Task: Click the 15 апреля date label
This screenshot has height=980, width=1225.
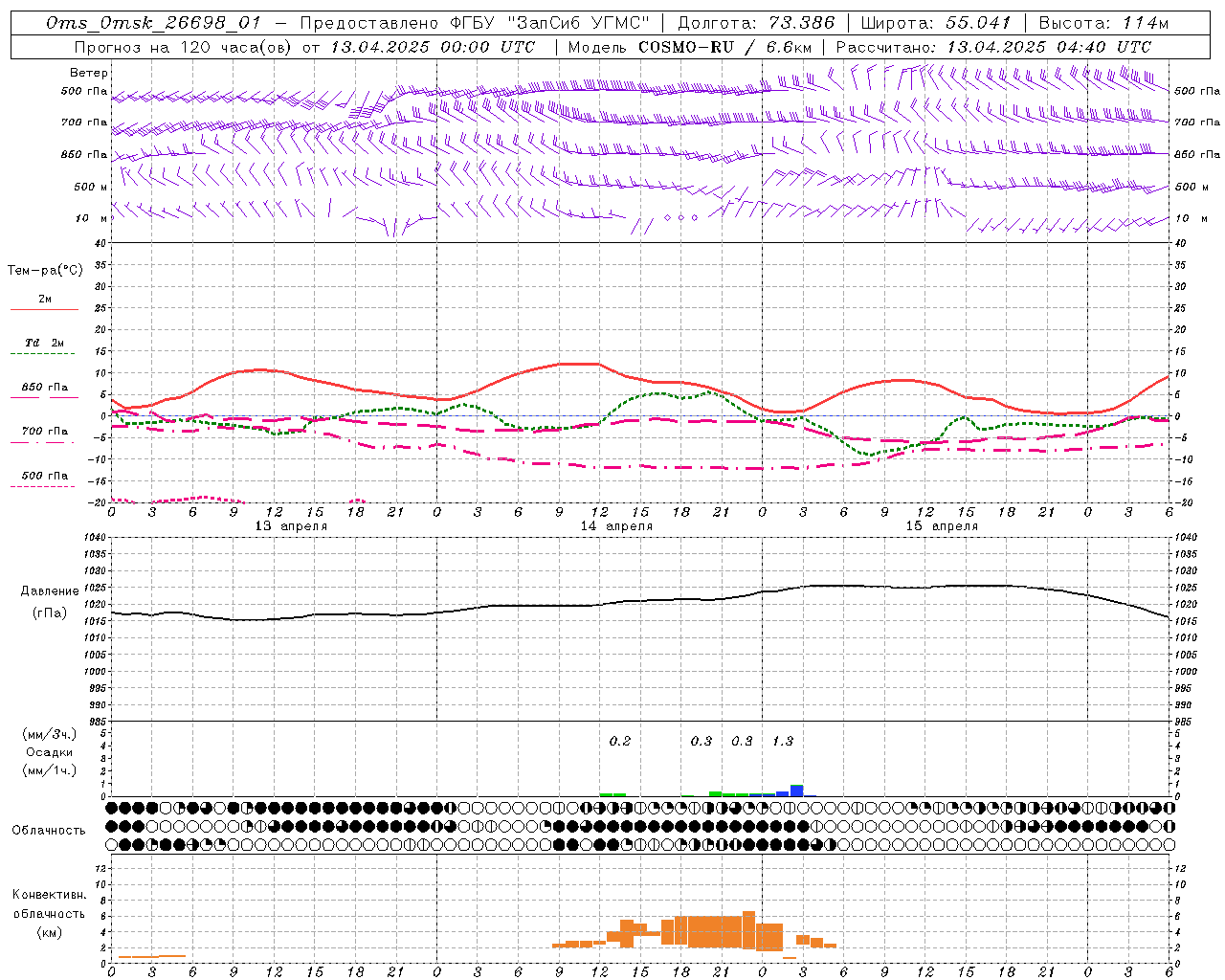Action: tap(942, 526)
